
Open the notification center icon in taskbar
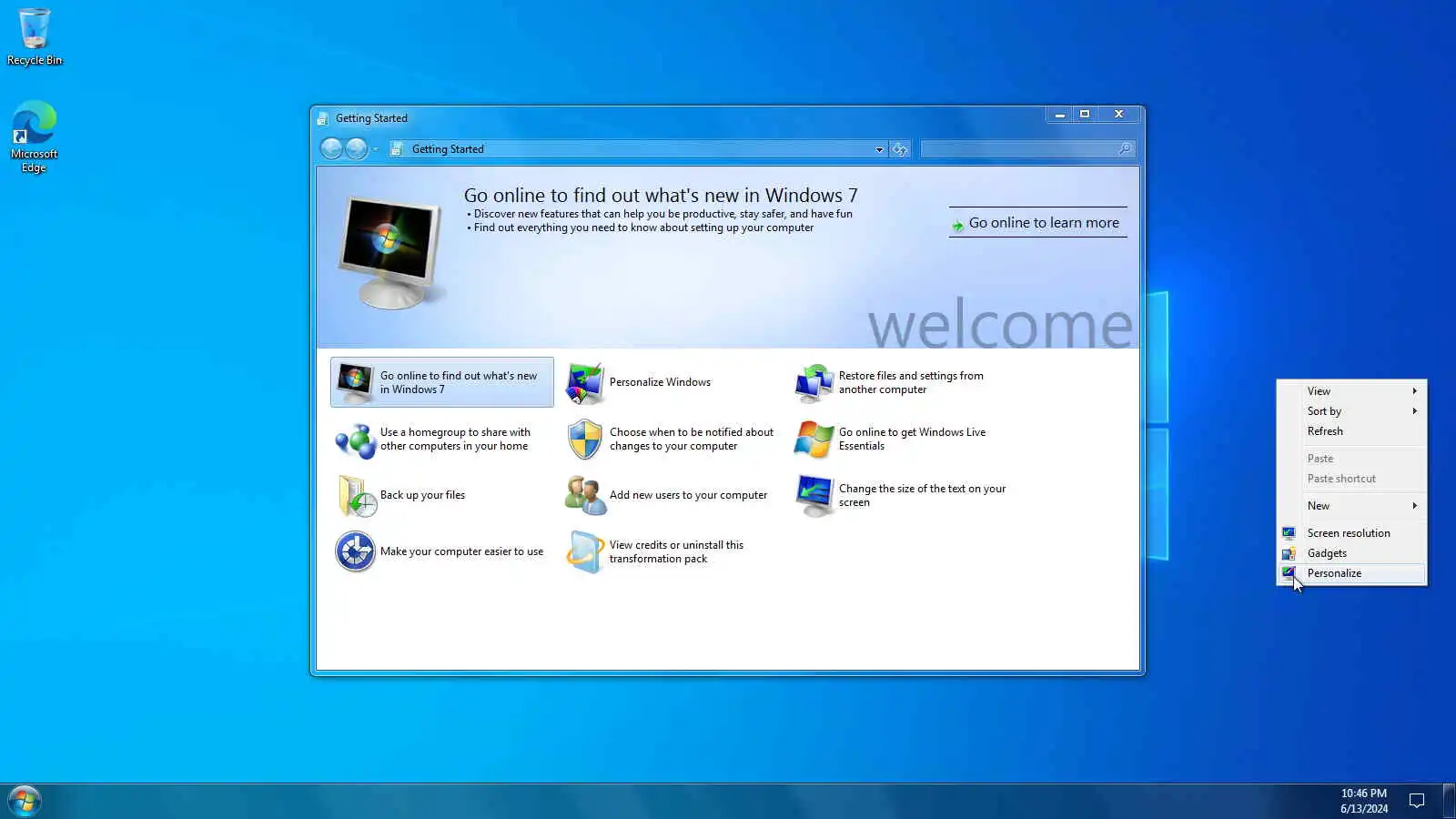[x=1417, y=801]
